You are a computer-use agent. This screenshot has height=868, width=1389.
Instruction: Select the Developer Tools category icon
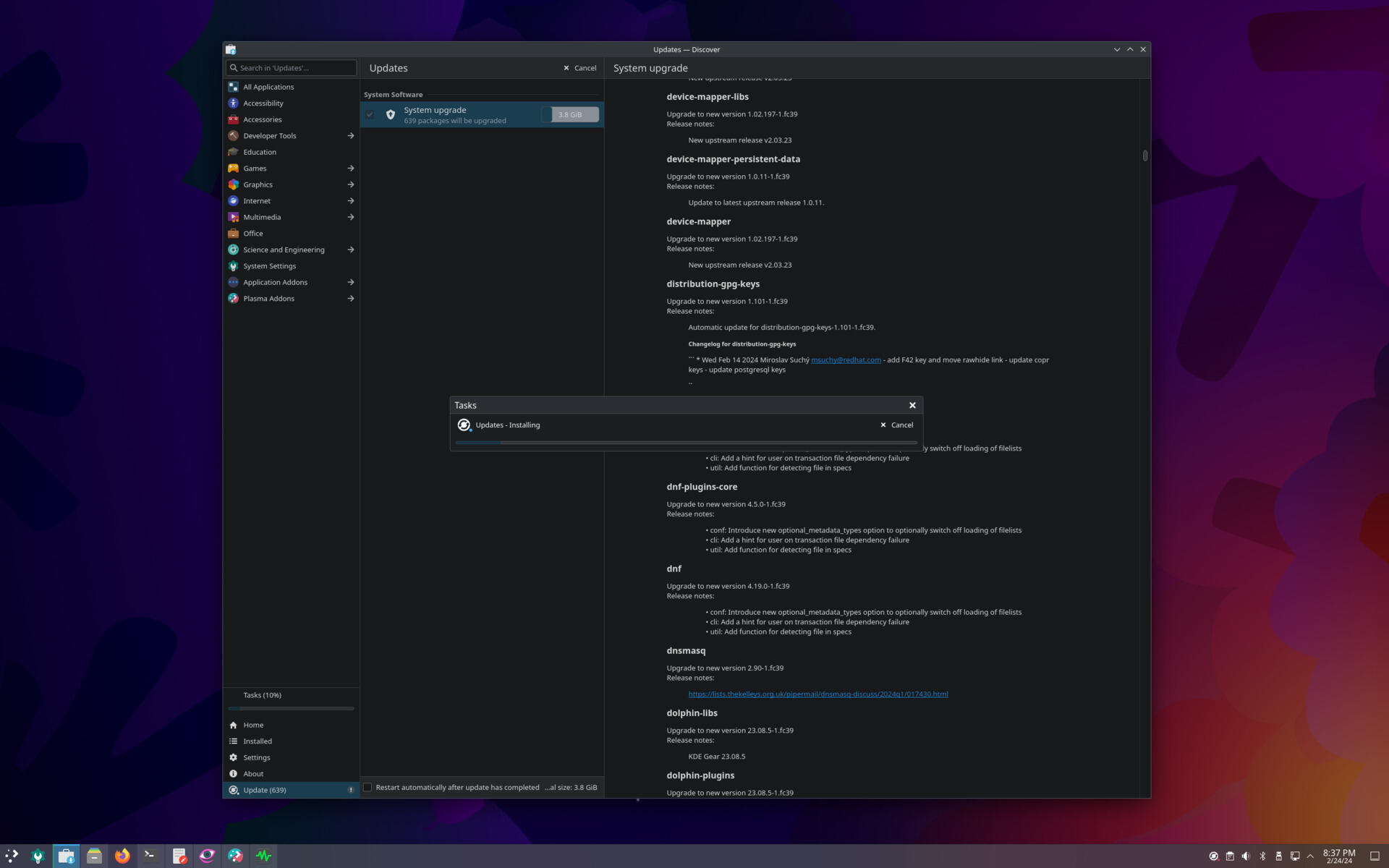[233, 136]
